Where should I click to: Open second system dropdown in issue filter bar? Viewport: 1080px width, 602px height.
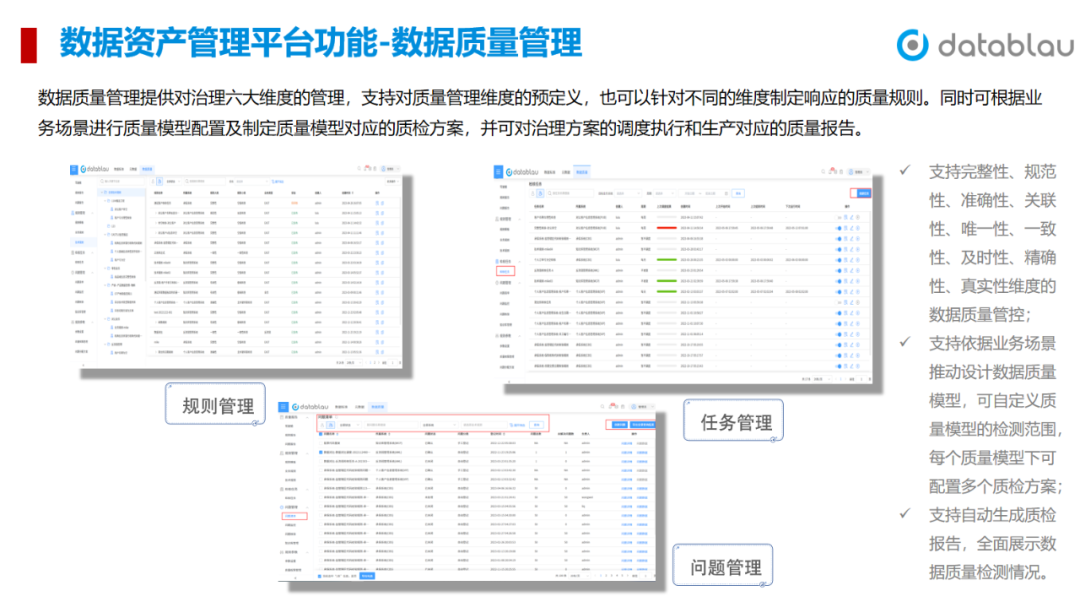[x=439, y=425]
